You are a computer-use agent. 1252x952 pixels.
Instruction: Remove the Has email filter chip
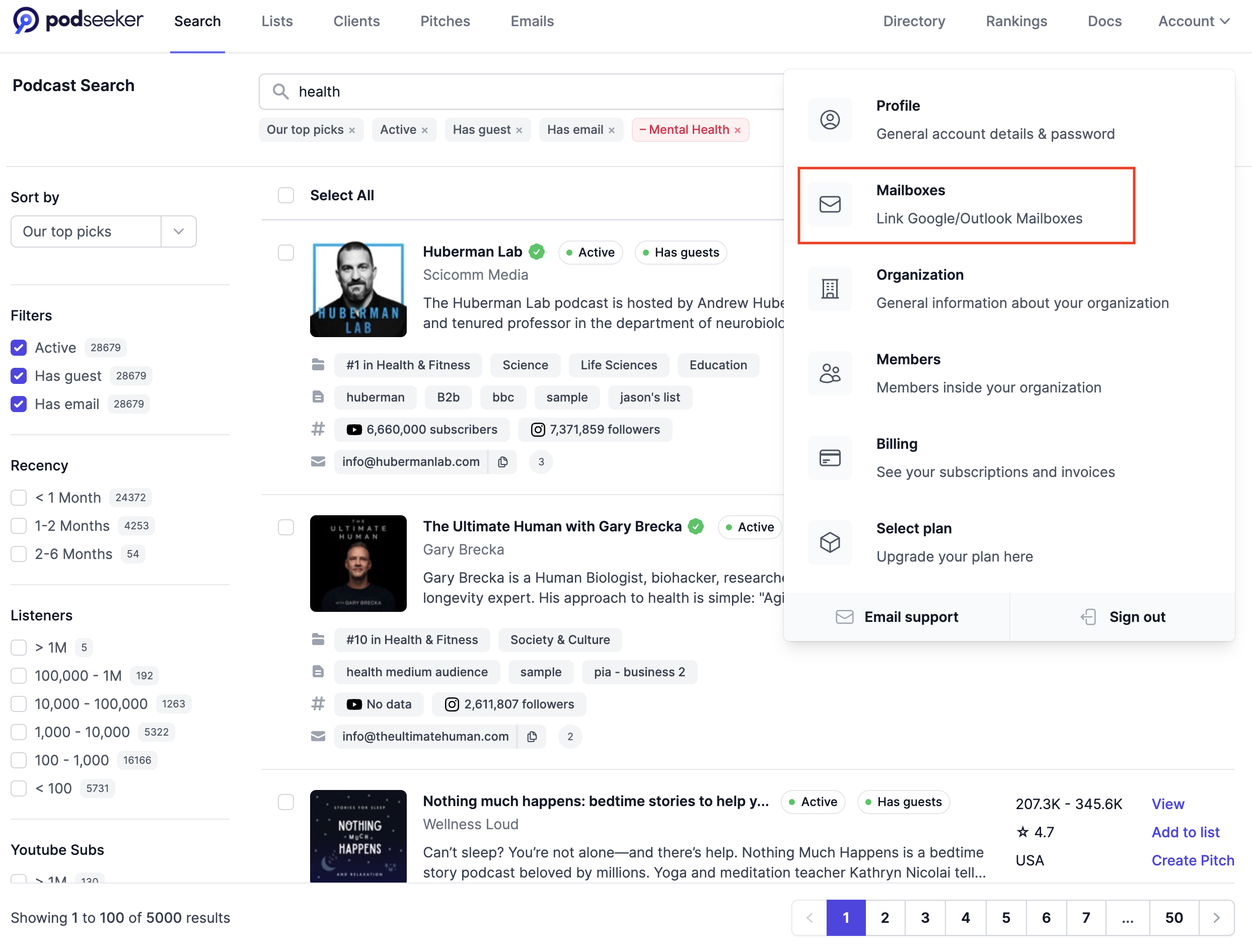[612, 130]
